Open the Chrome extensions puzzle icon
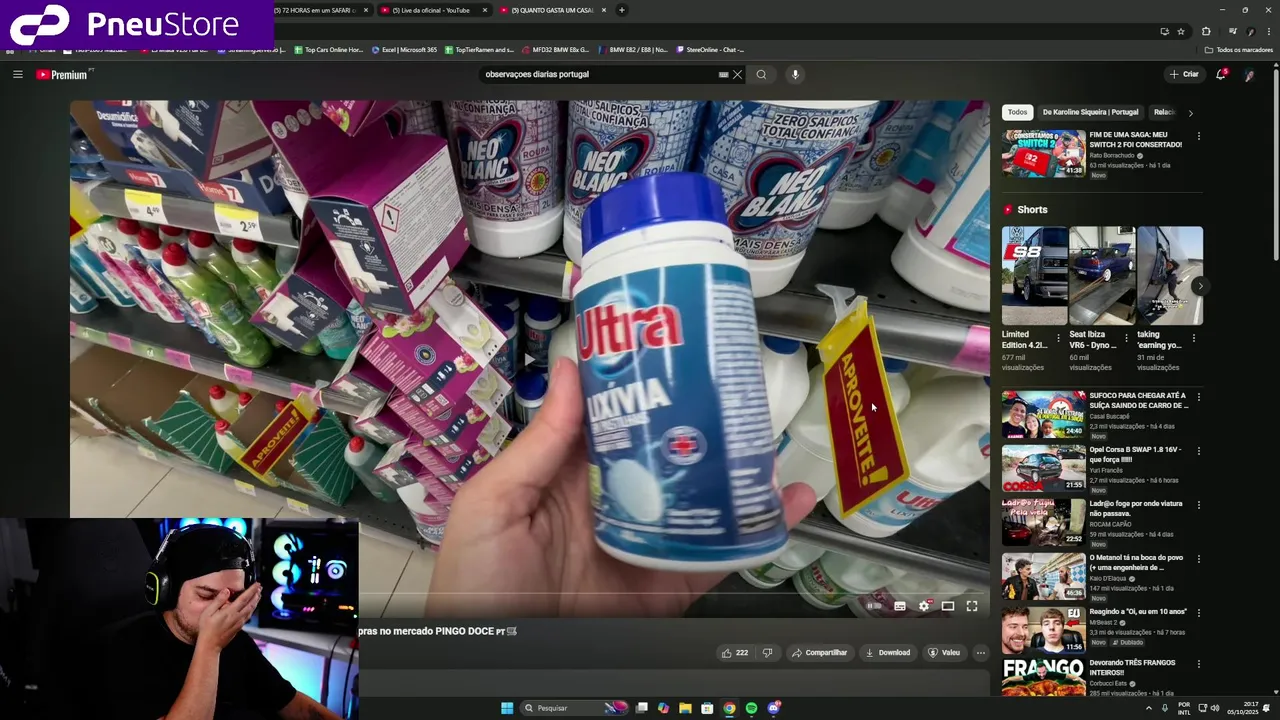This screenshot has height=720, width=1280. (1206, 31)
